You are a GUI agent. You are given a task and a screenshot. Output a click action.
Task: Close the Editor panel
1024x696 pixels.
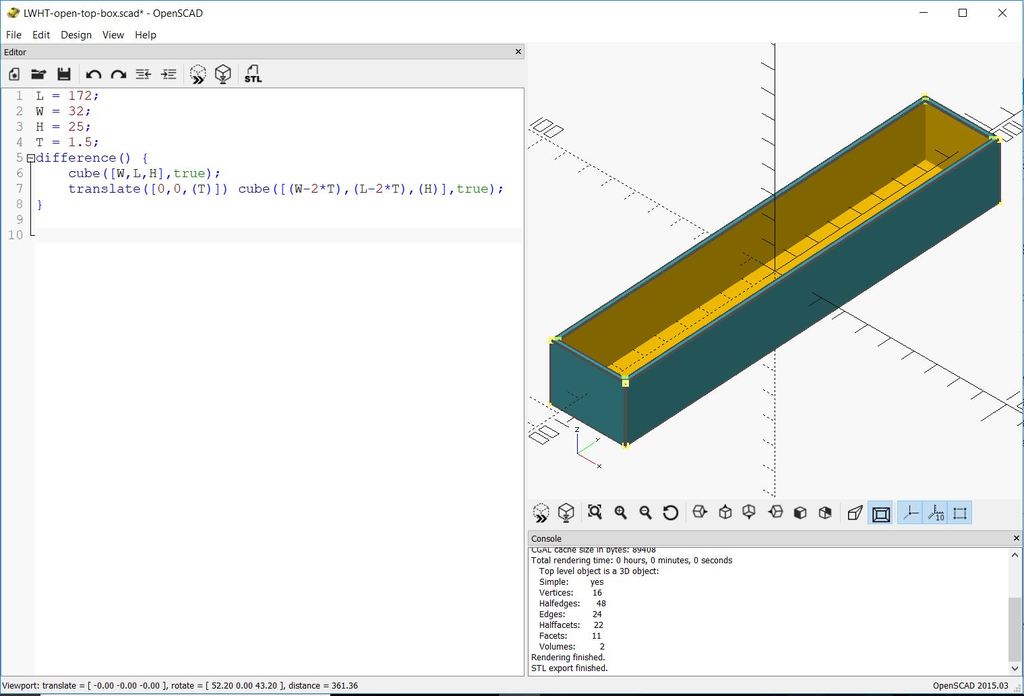[x=518, y=52]
